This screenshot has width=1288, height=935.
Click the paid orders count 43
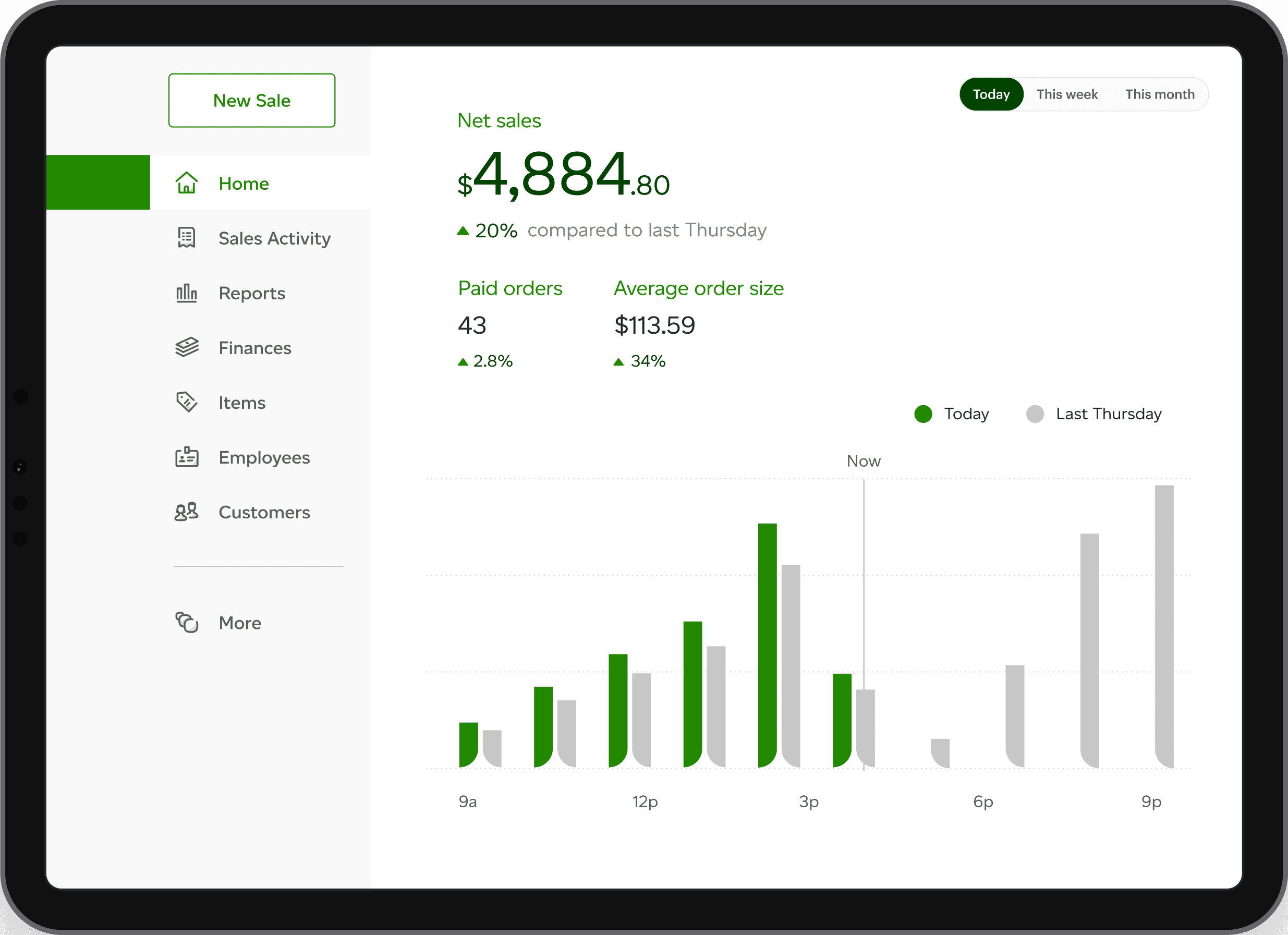pyautogui.click(x=472, y=325)
